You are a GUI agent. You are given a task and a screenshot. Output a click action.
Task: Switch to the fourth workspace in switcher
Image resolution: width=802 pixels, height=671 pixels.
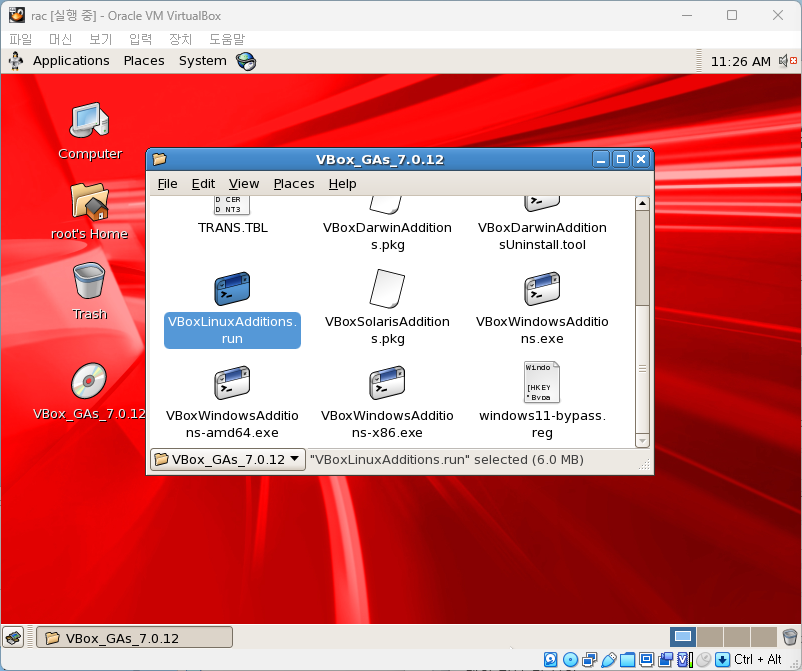(x=764, y=637)
